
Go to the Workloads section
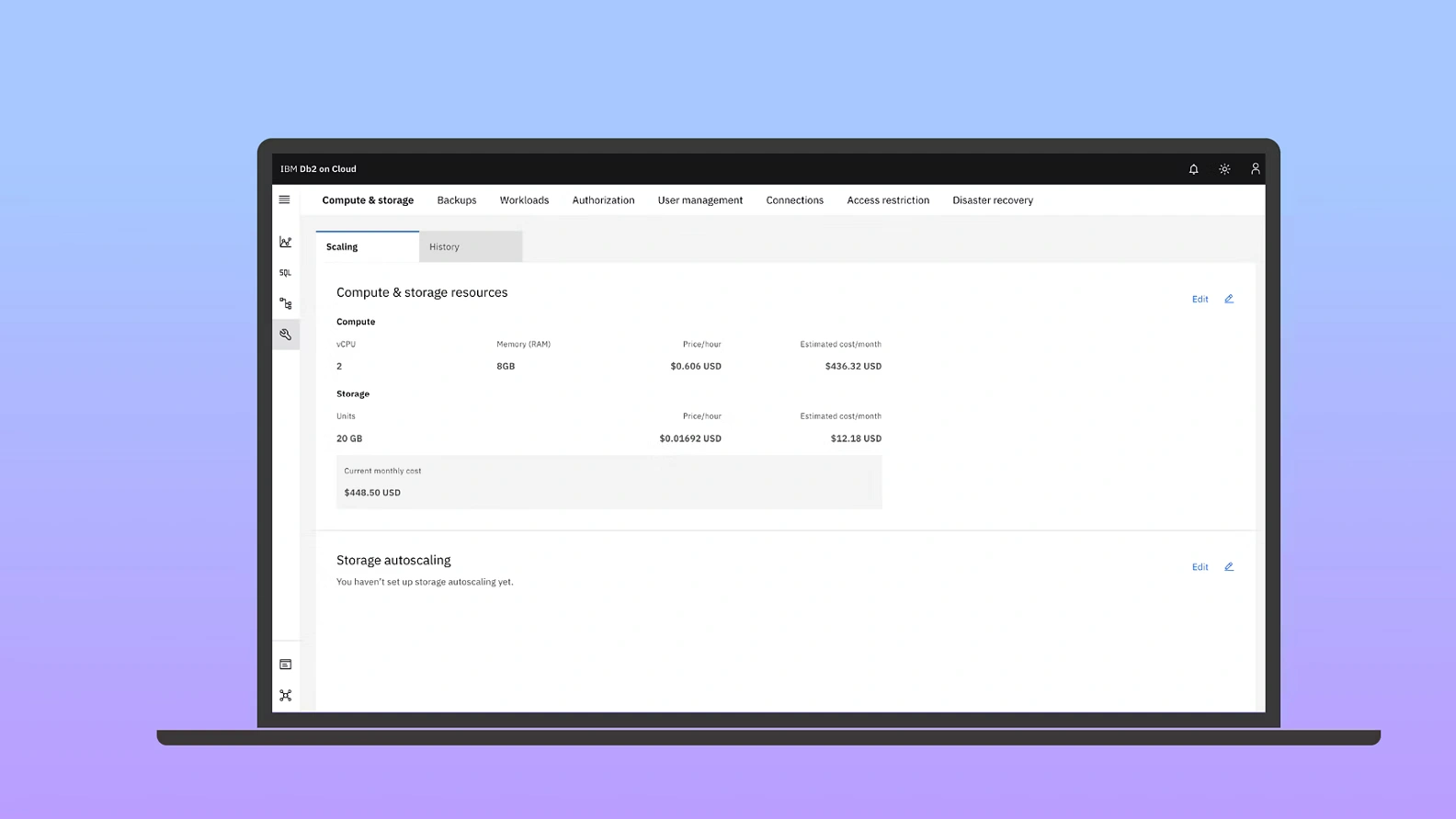point(524,200)
